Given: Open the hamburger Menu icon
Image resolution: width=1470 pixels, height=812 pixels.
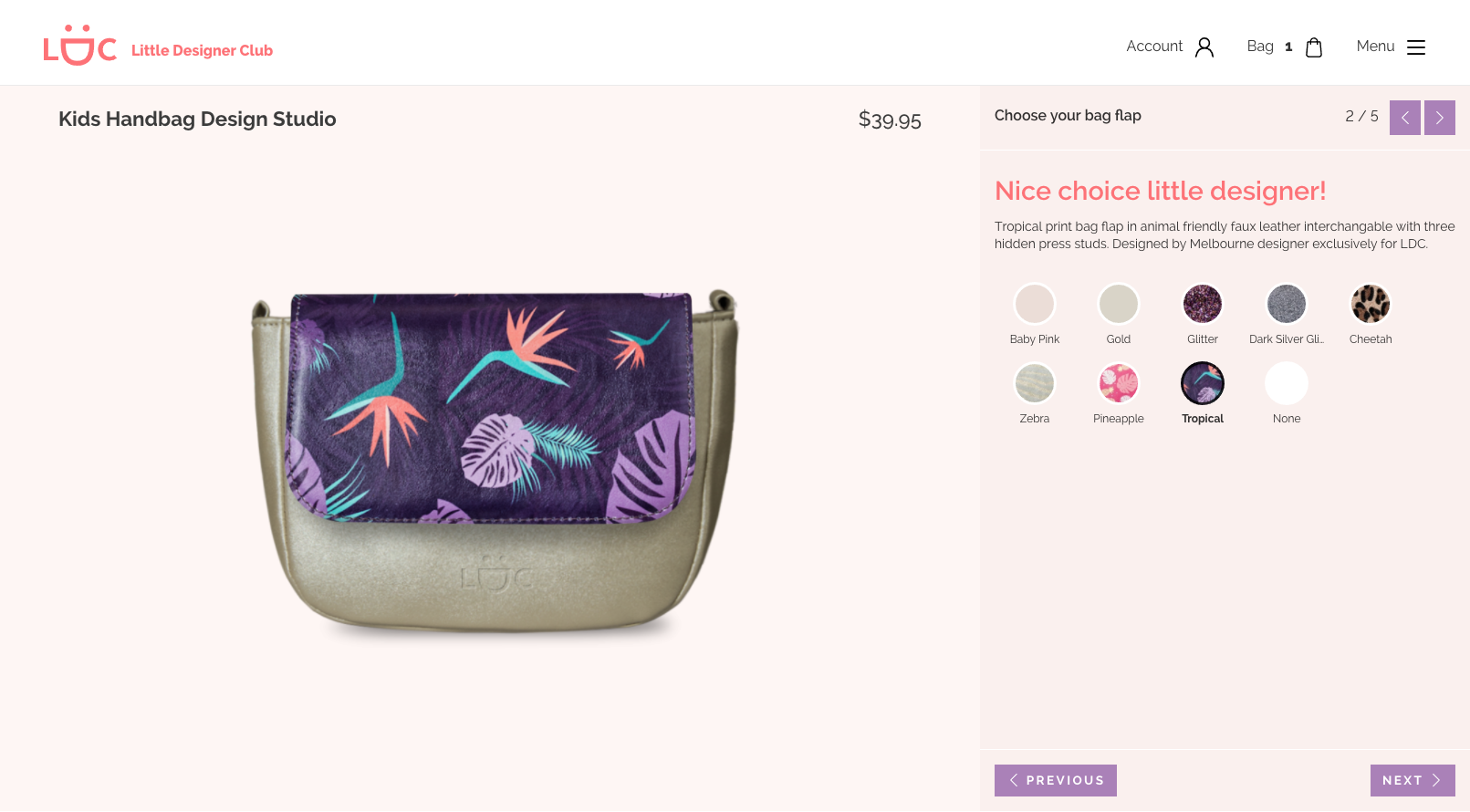Looking at the screenshot, I should click(1415, 47).
